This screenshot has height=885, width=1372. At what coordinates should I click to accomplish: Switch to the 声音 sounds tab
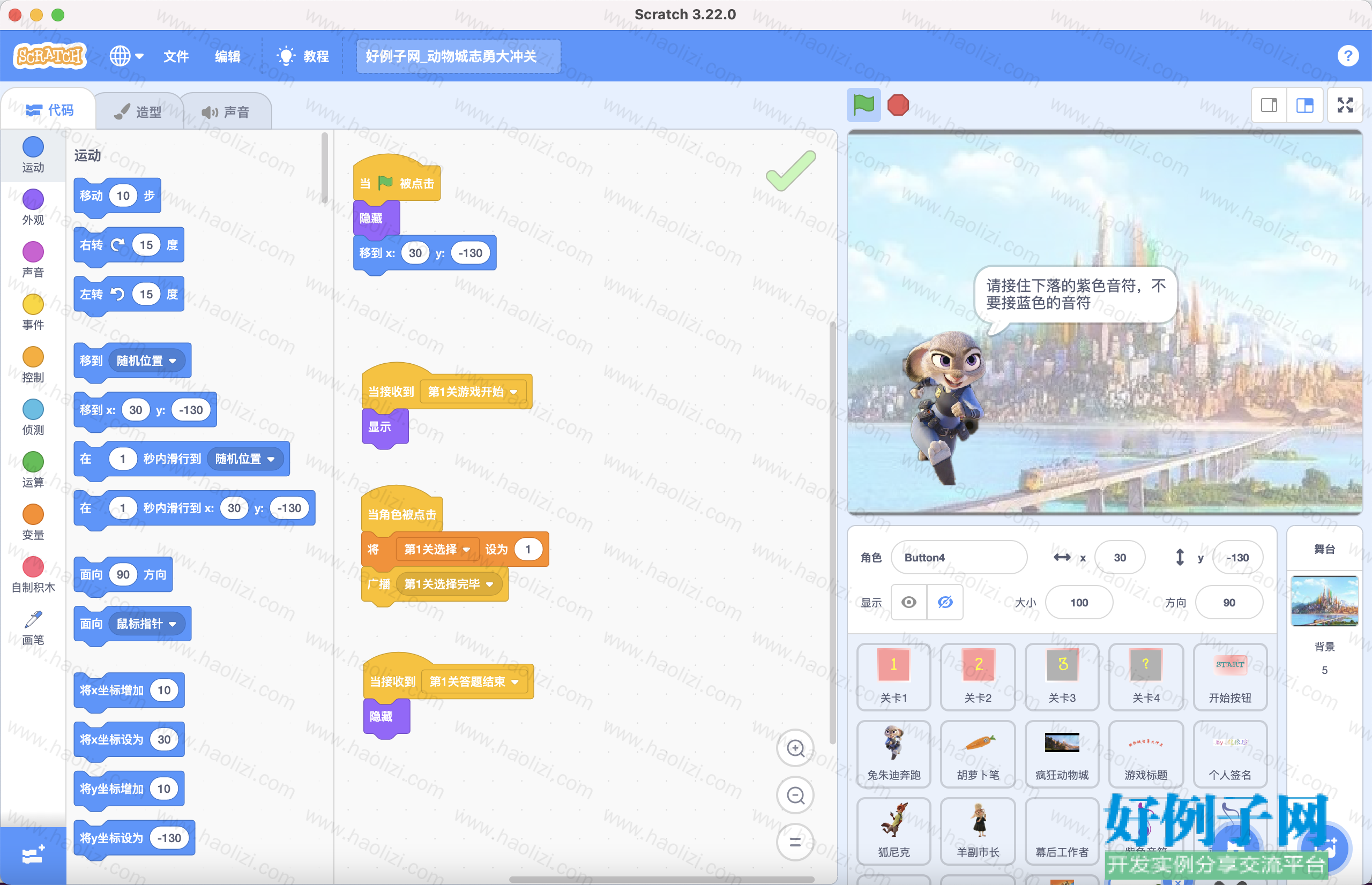click(x=226, y=111)
